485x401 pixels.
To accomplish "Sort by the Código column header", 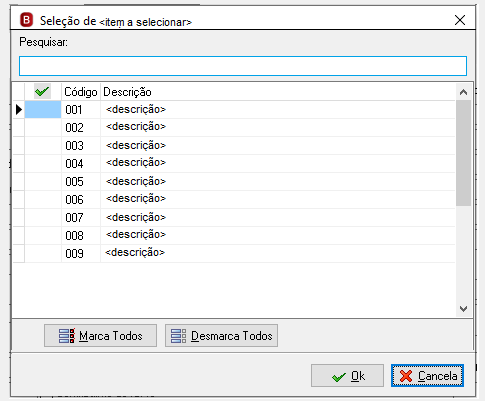I will pyautogui.click(x=81, y=92).
